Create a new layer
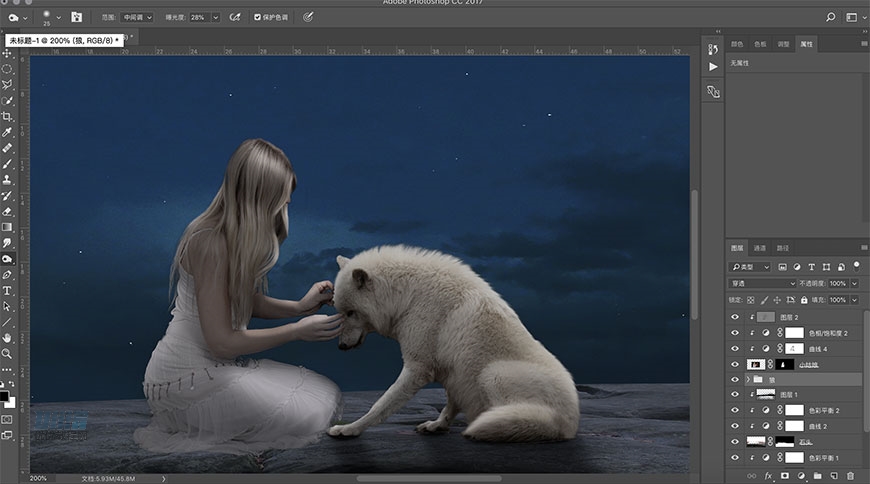 point(834,476)
